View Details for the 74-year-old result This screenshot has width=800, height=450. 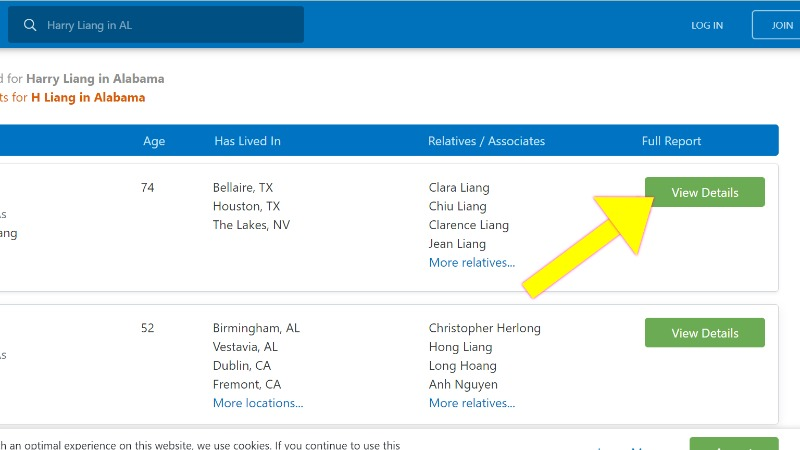tap(705, 192)
